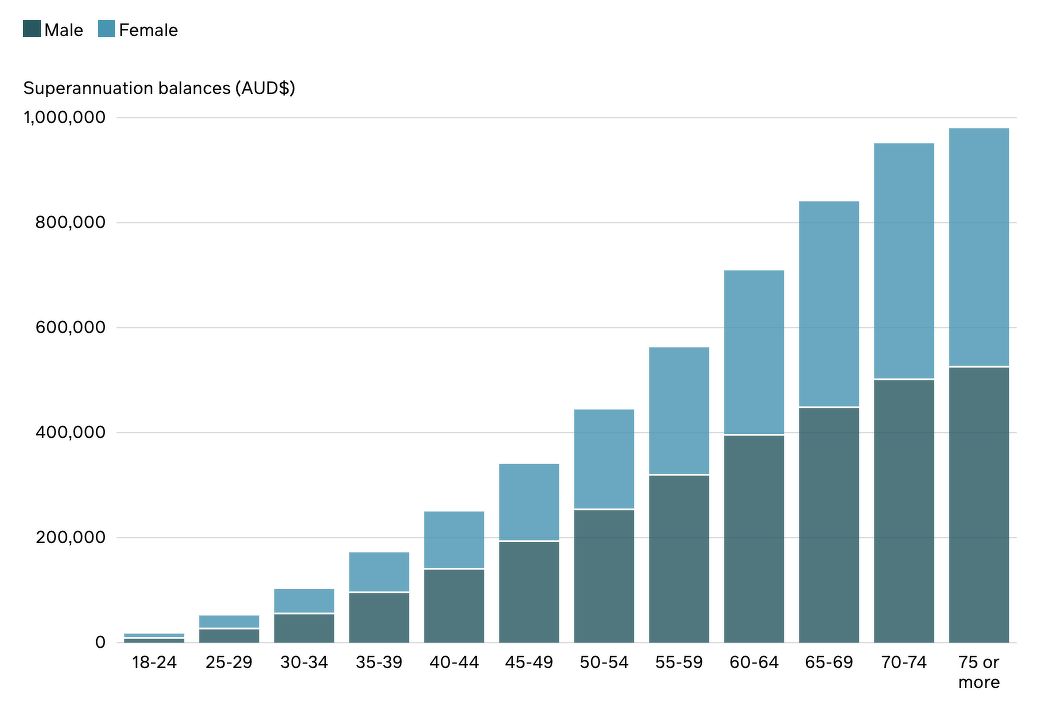Click the 600,000 y-axis label
The width and height of the screenshot is (1051, 706).
coord(70,327)
